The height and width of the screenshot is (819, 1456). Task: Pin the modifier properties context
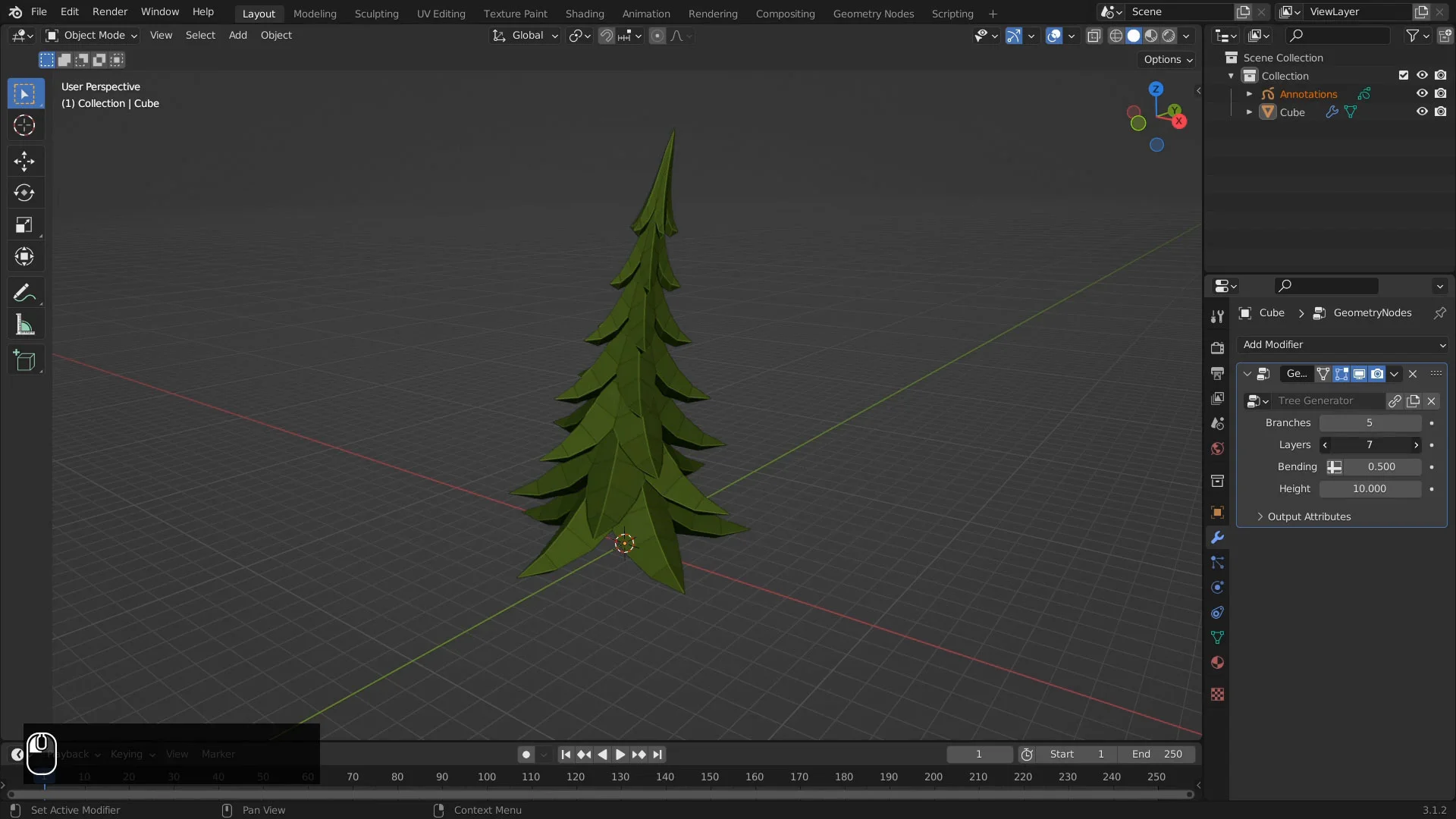tap(1439, 312)
